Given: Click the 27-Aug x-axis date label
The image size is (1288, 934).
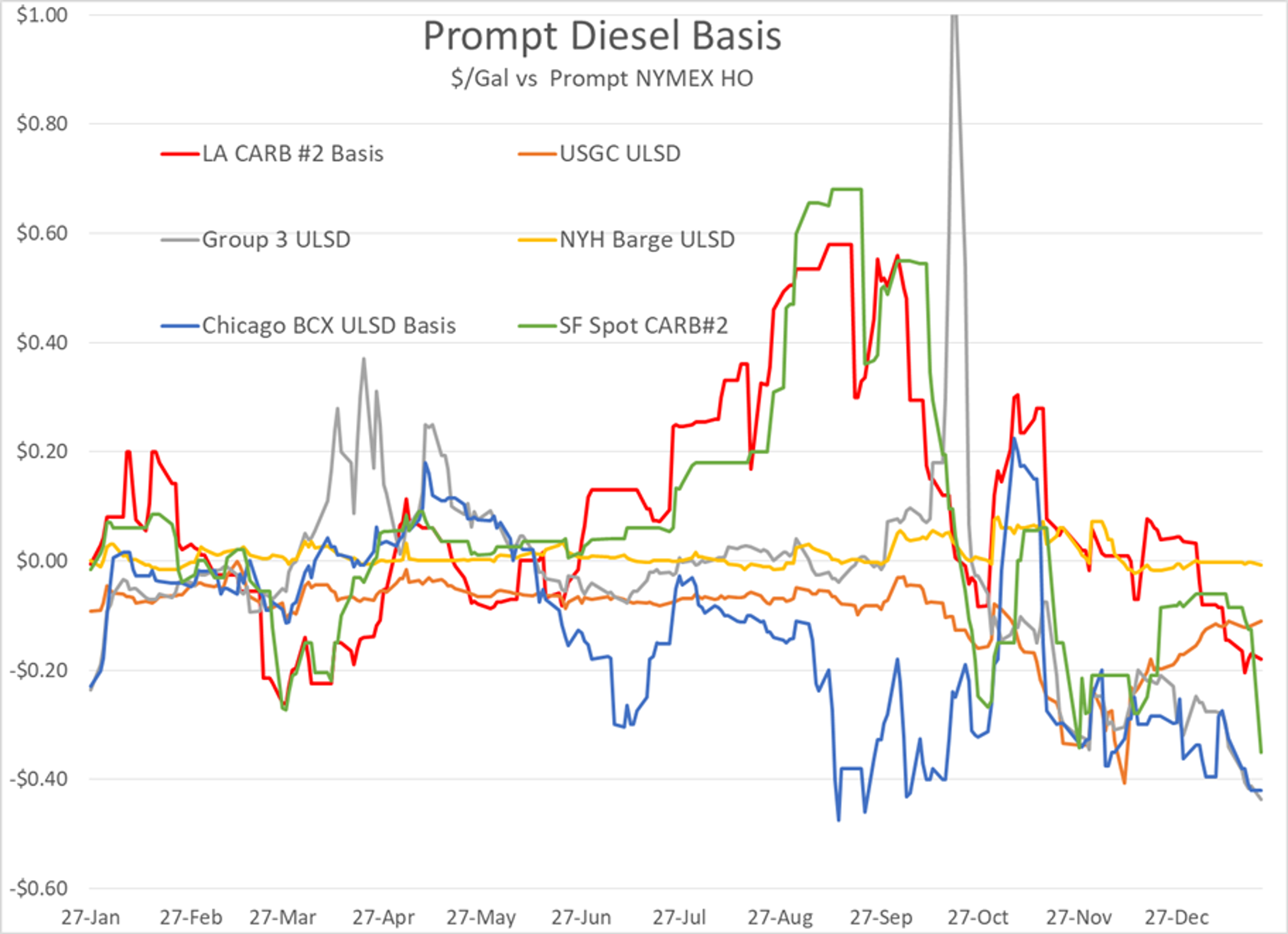Looking at the screenshot, I should [780, 917].
